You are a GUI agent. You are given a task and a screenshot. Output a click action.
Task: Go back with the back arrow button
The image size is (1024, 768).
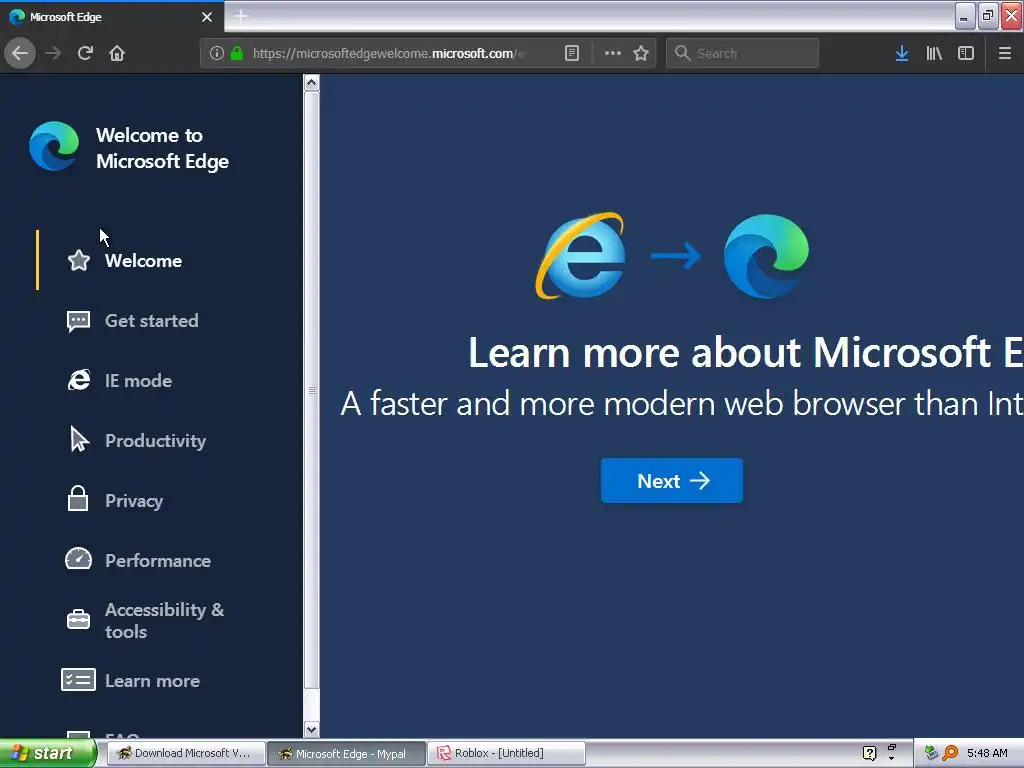pos(20,53)
